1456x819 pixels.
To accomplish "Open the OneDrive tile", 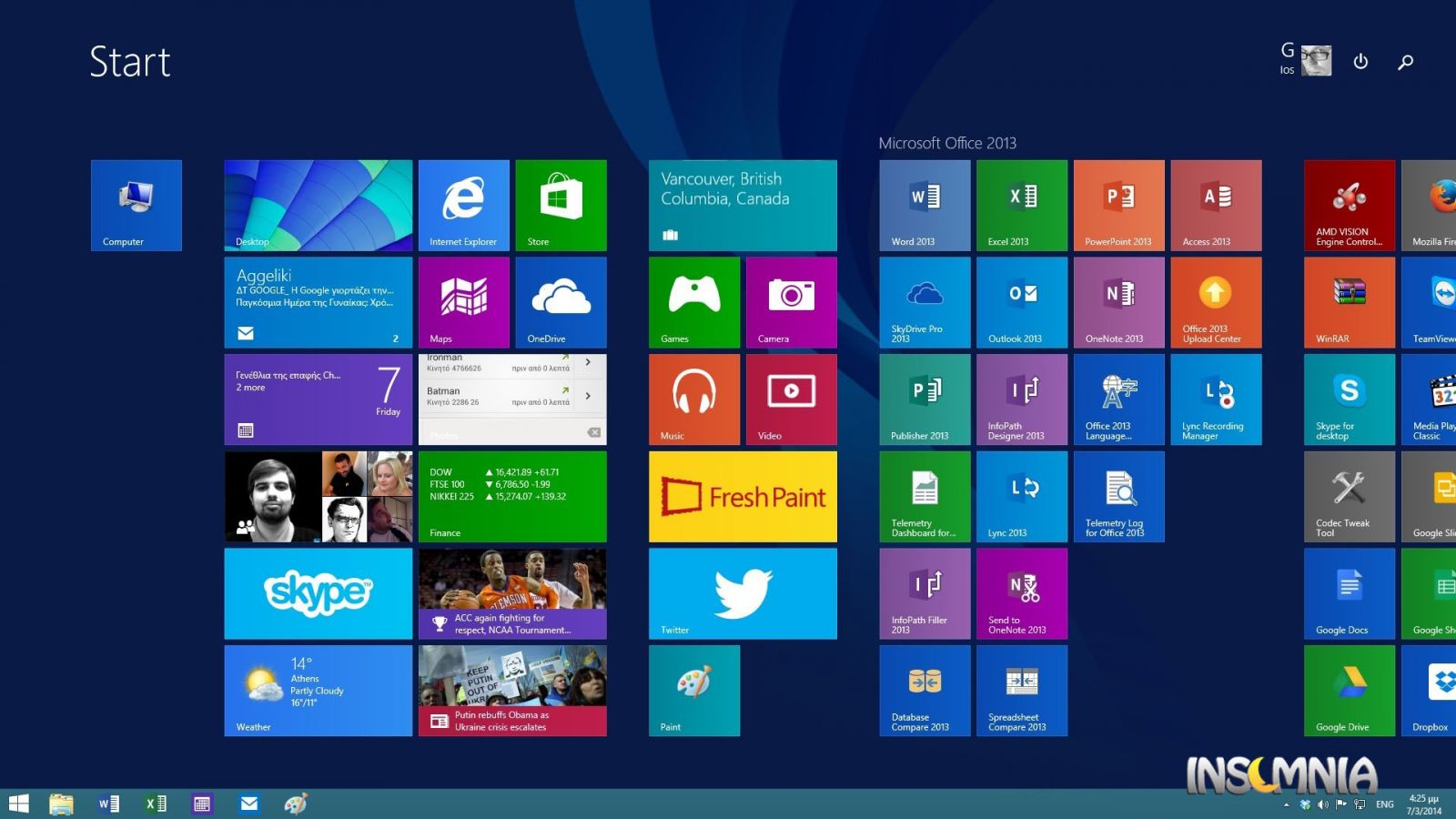I will point(561,302).
